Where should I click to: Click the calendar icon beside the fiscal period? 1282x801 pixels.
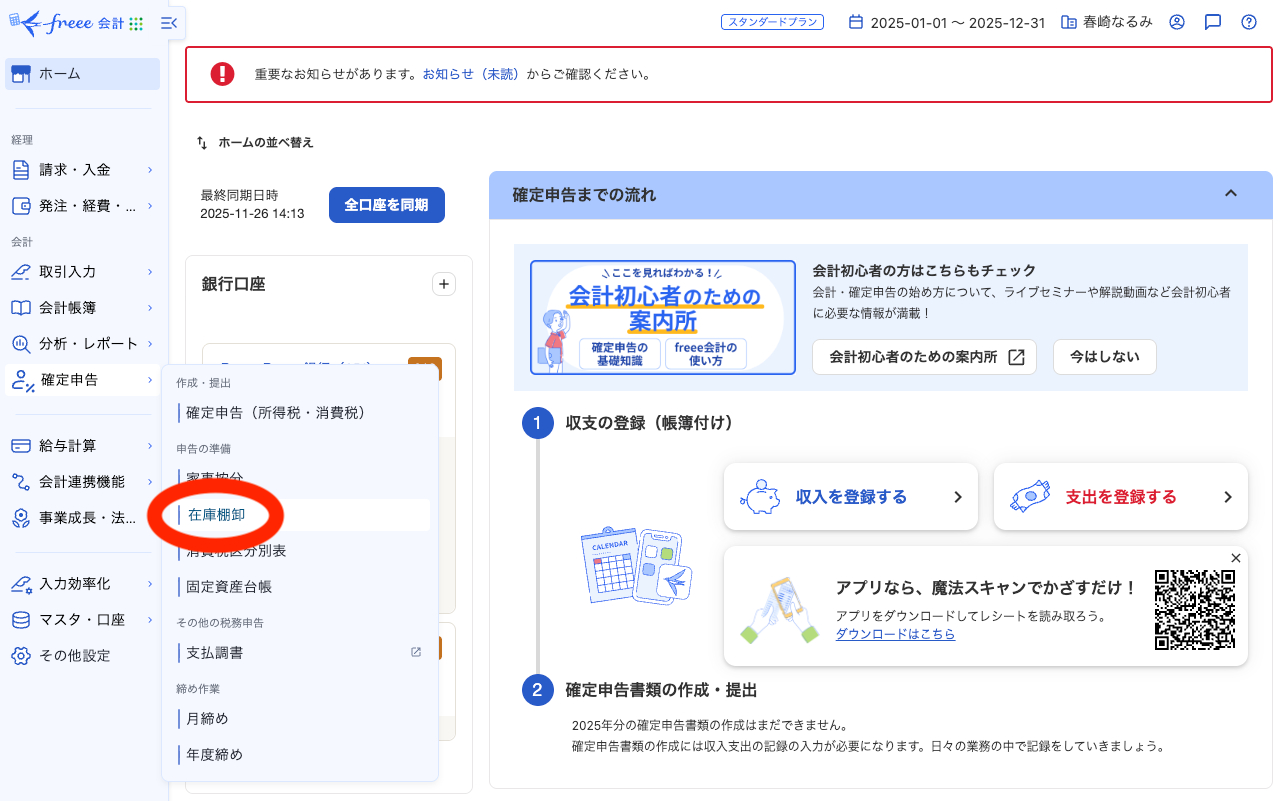(x=855, y=22)
